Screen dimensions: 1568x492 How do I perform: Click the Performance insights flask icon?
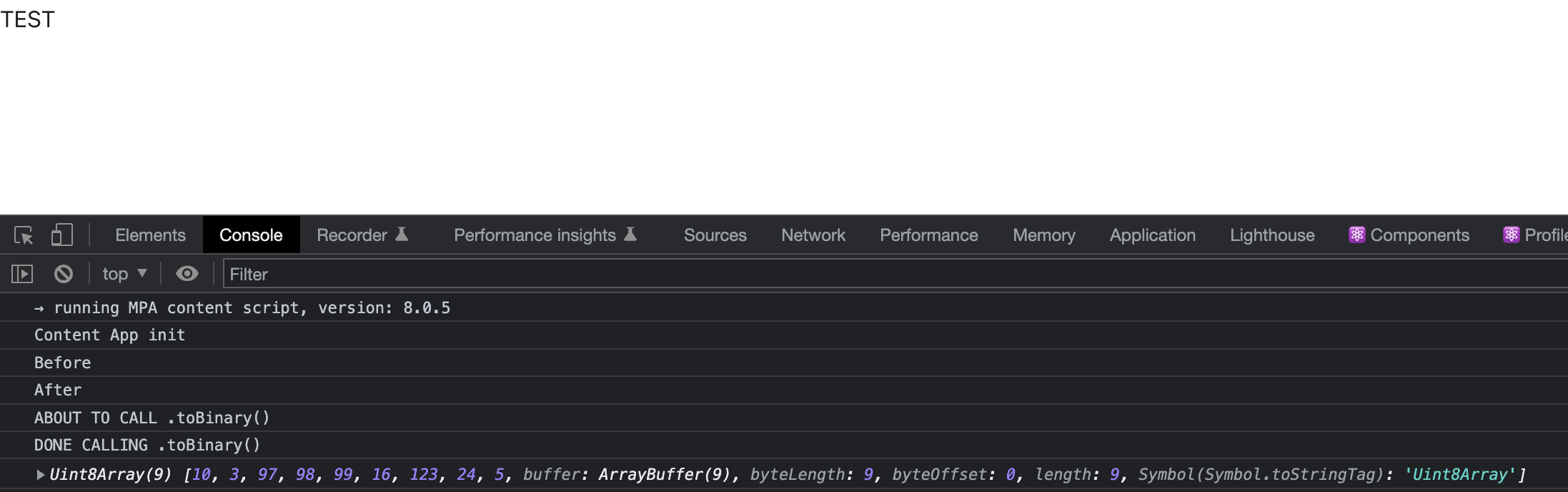(630, 234)
